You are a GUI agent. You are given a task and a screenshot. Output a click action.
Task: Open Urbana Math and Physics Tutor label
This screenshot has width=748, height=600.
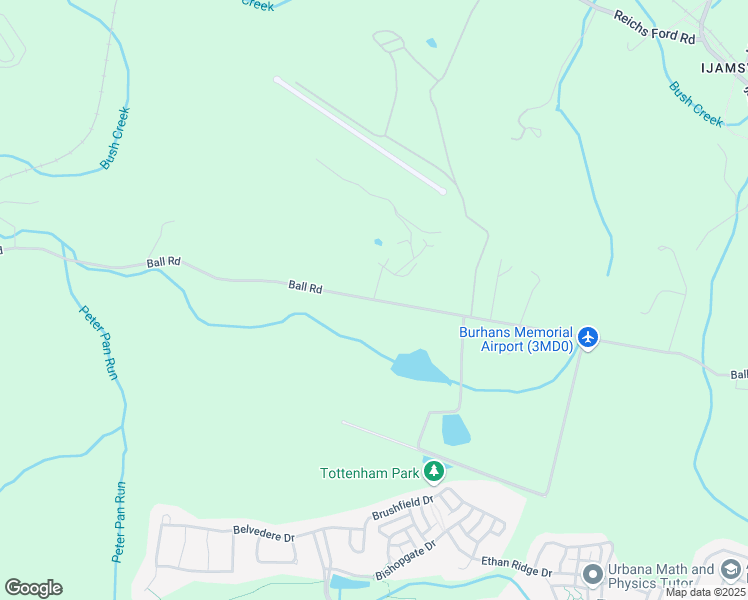tap(661, 576)
